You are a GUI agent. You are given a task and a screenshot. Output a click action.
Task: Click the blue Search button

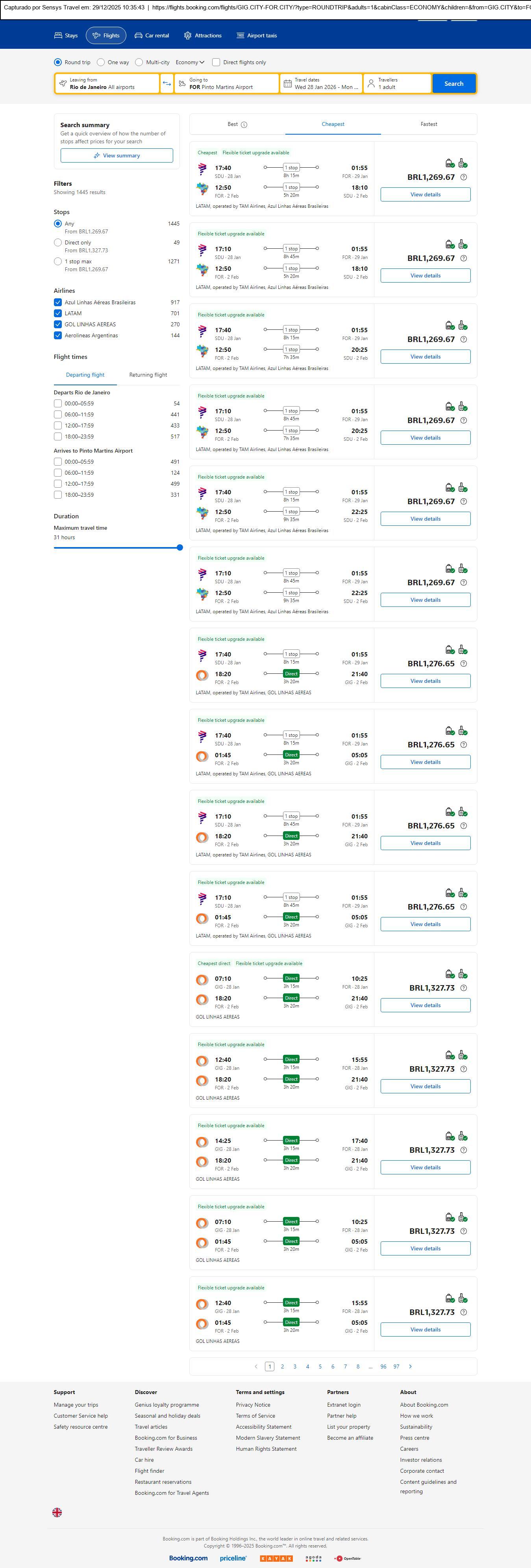tap(454, 83)
